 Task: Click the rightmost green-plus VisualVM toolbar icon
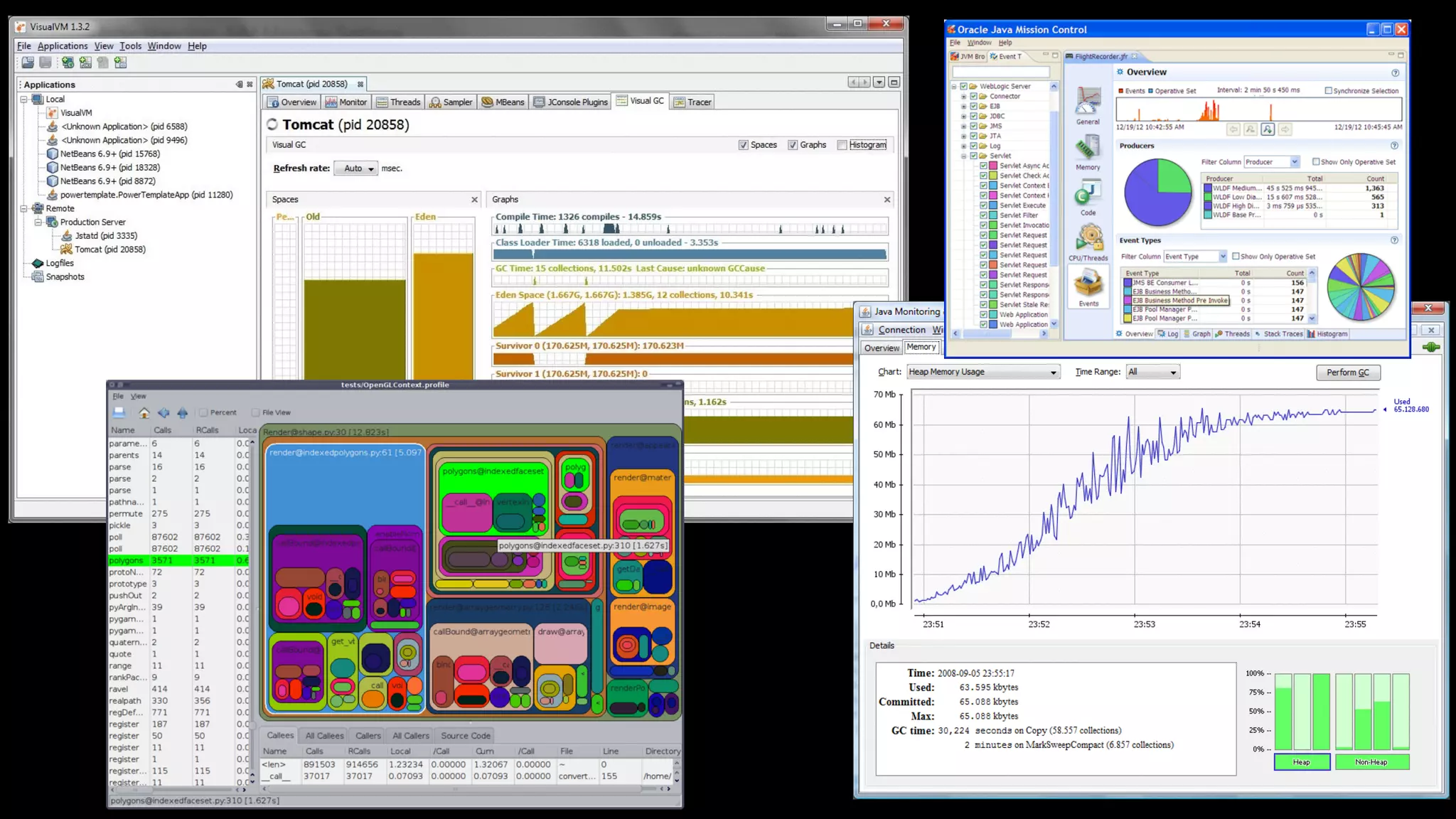120,63
